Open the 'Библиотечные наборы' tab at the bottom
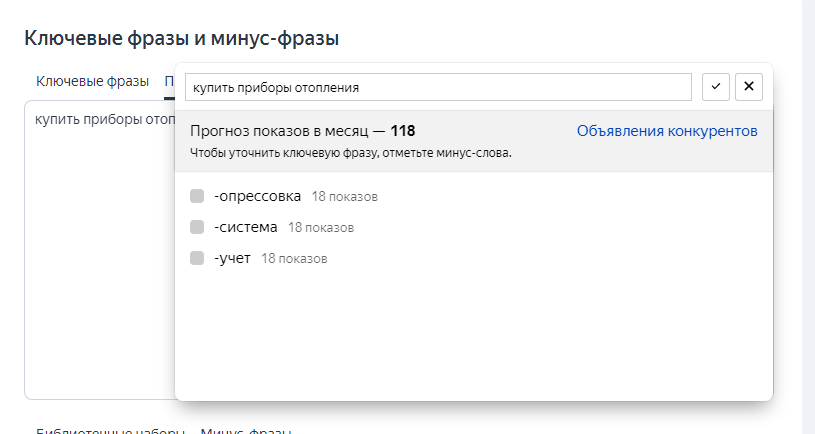This screenshot has height=434, width=815. click(110, 431)
